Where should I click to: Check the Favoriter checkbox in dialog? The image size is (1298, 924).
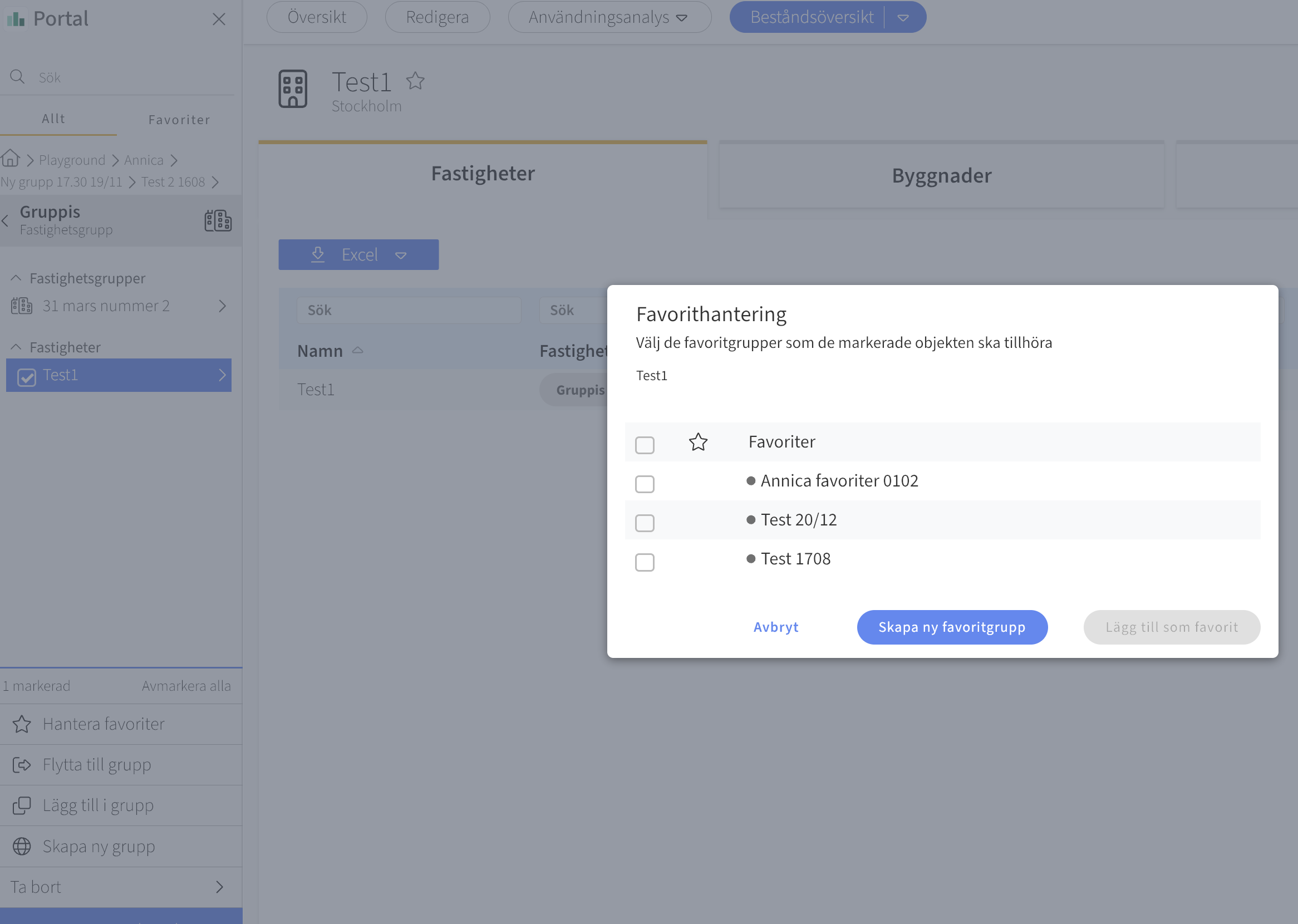645,444
